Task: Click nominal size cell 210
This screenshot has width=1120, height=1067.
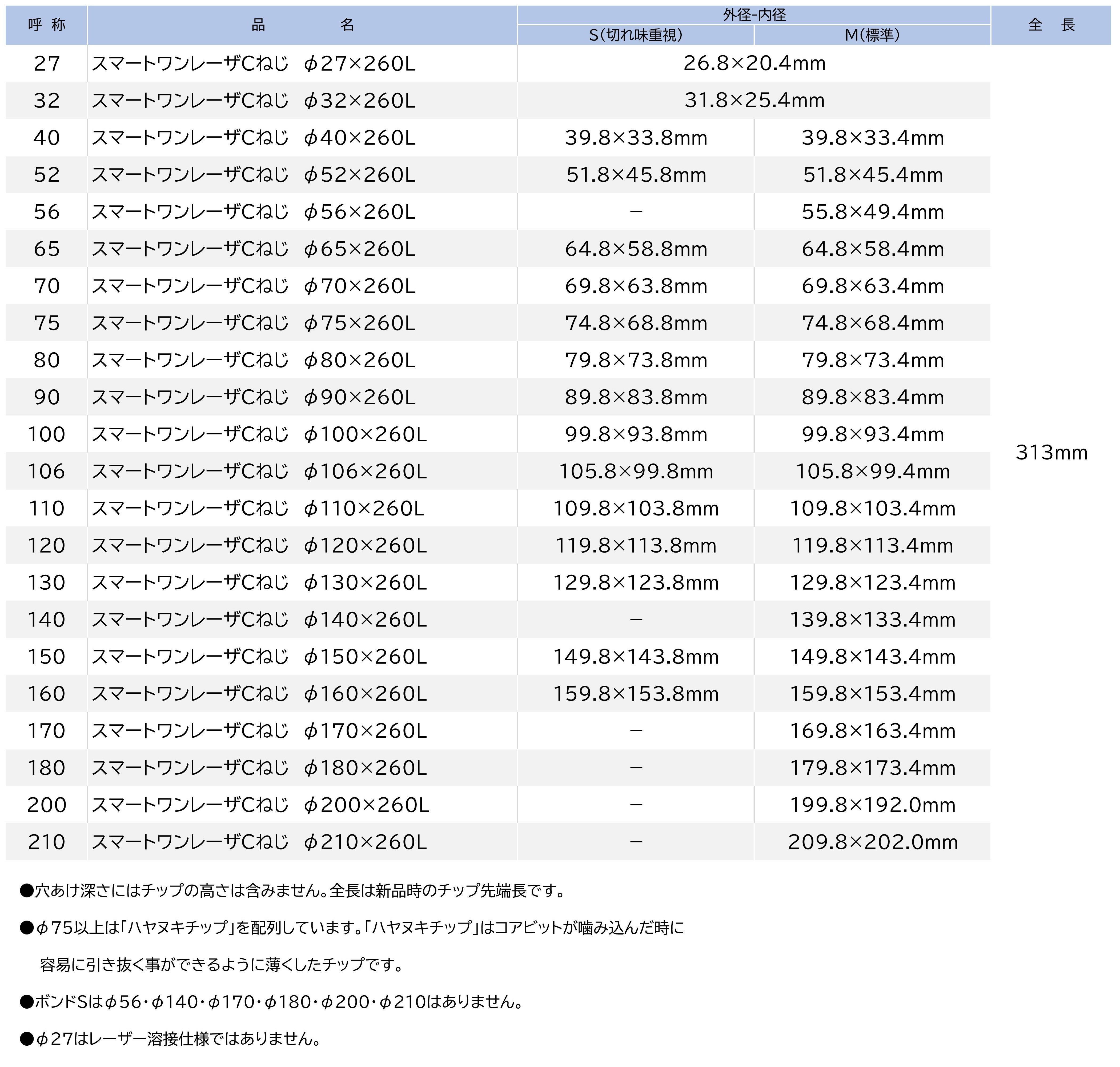Action: tap(47, 842)
